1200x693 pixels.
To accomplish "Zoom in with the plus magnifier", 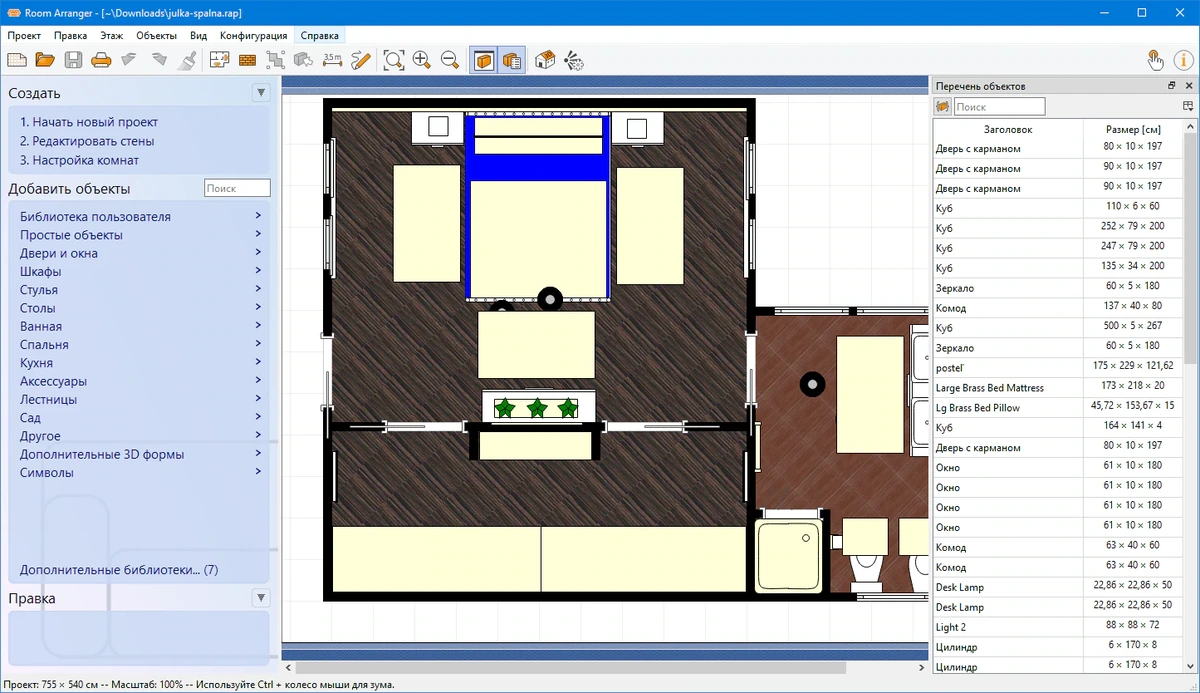I will (422, 60).
